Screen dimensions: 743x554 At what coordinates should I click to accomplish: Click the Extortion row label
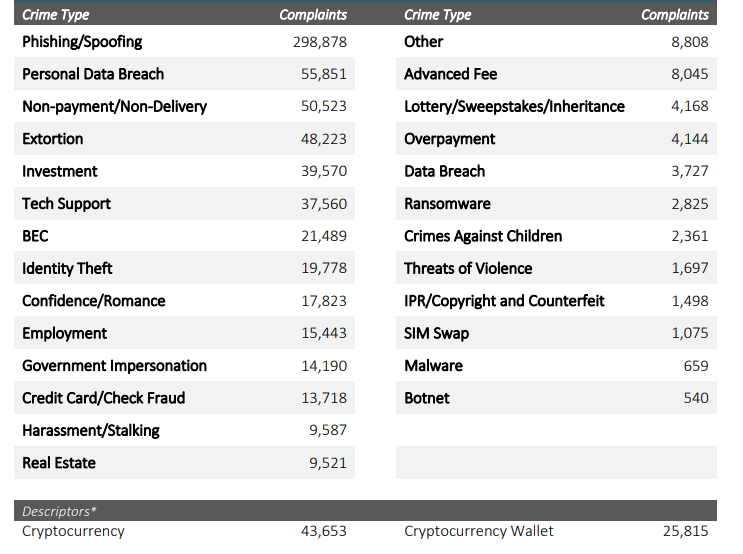click(x=53, y=139)
